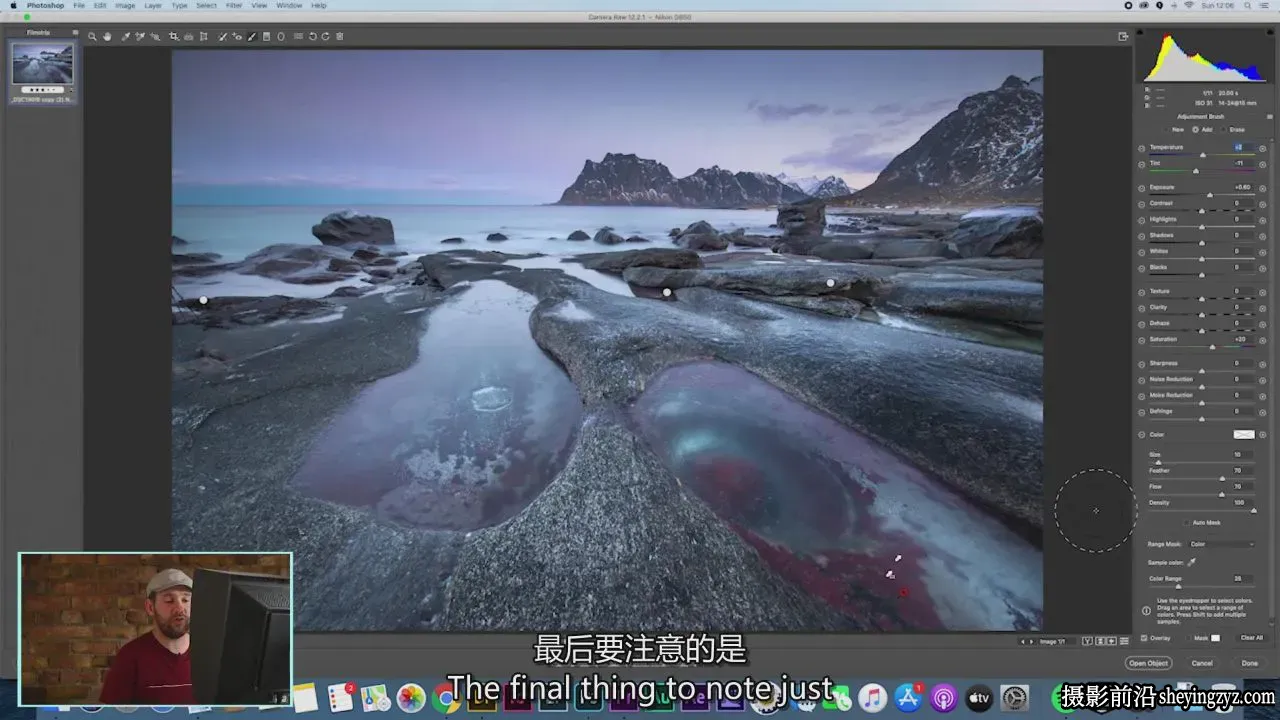This screenshot has width=1280, height=720.
Task: Select the Hand tool
Action: [x=107, y=37]
